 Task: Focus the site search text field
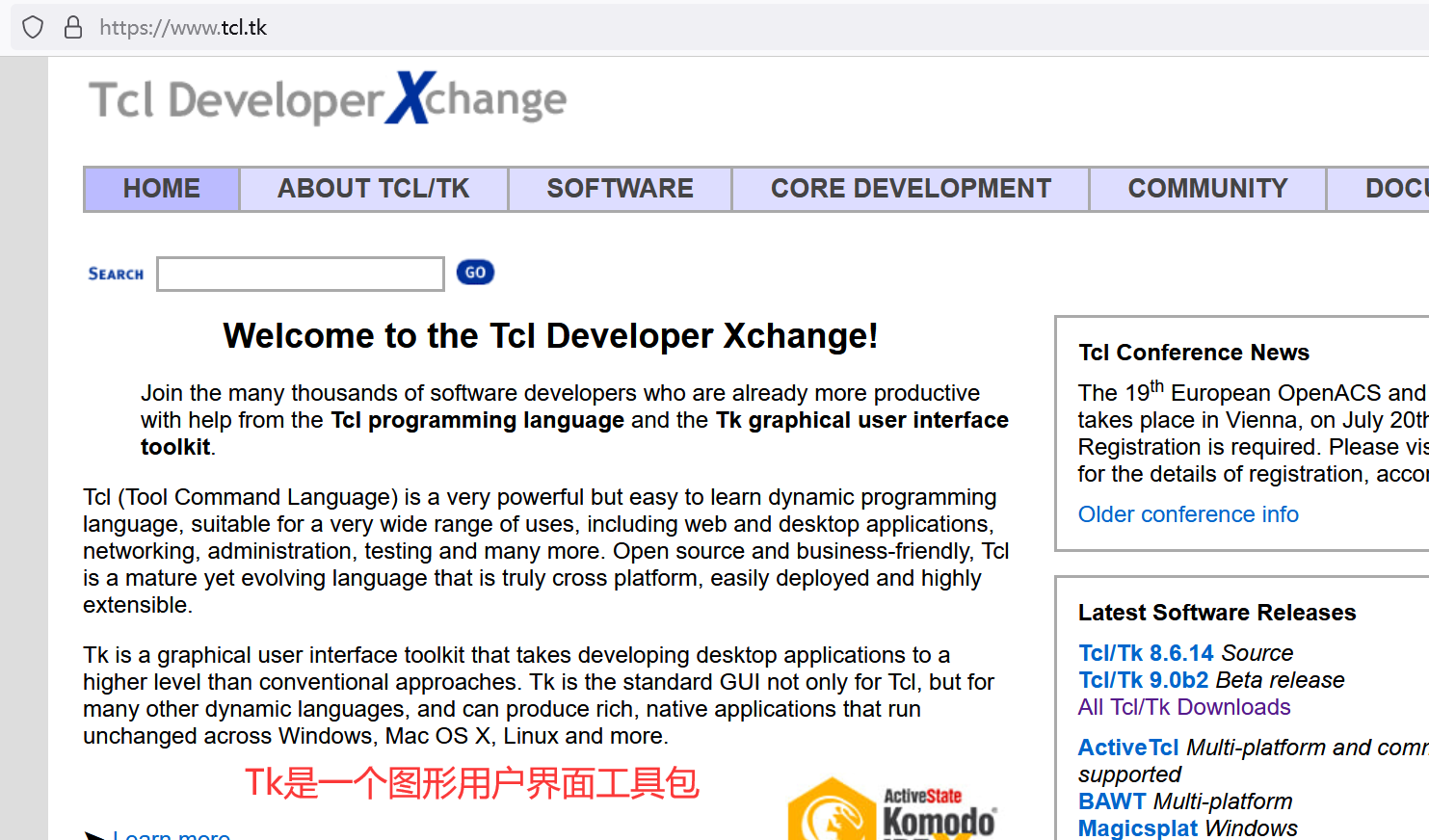pyautogui.click(x=301, y=274)
